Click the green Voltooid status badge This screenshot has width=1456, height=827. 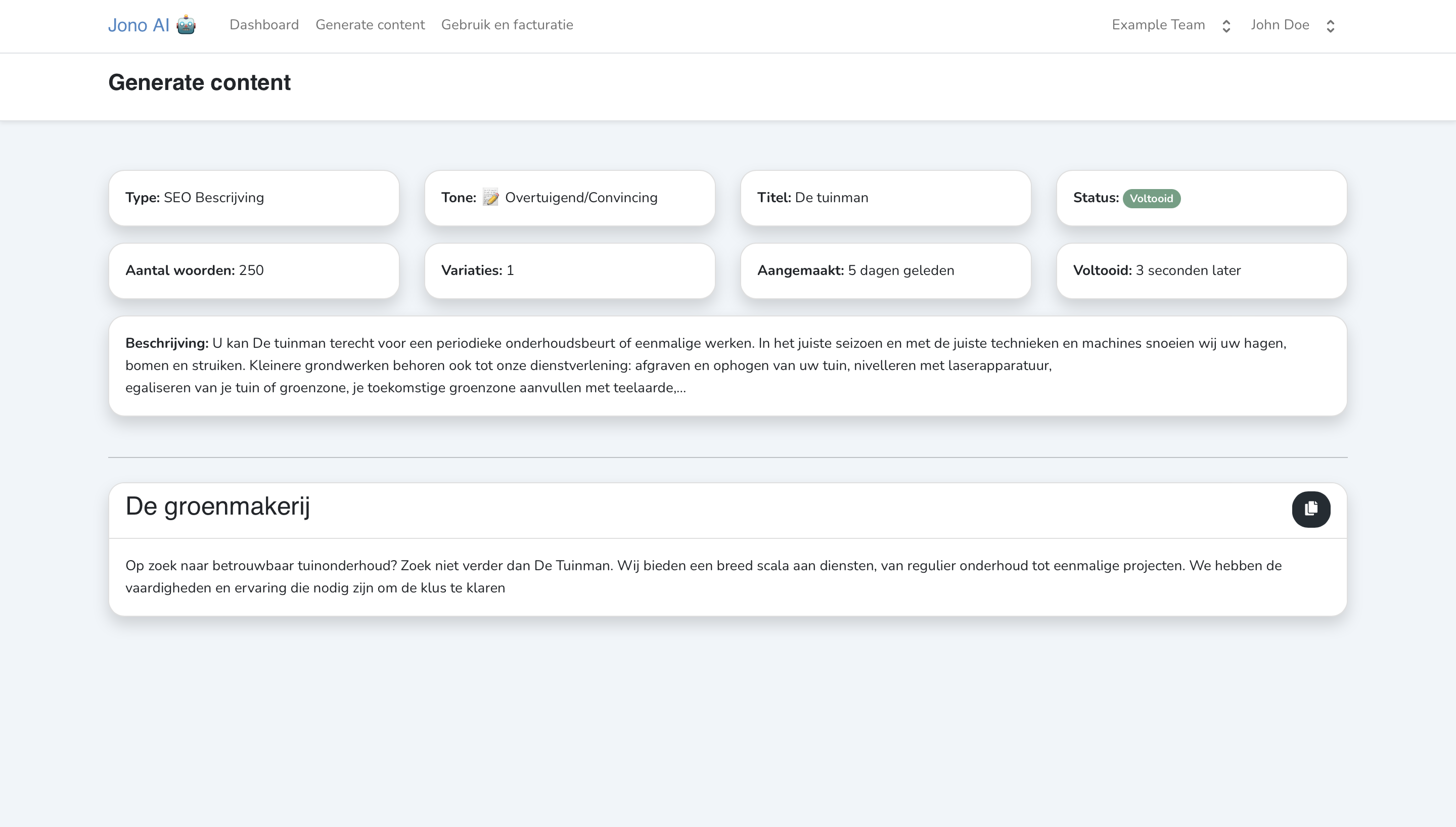(1151, 198)
